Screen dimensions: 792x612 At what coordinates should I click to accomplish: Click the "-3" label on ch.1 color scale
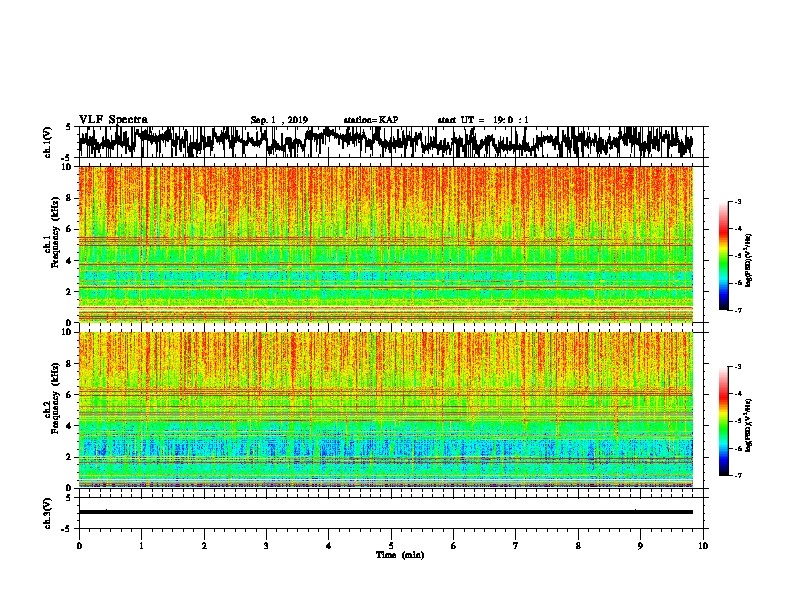click(x=737, y=202)
